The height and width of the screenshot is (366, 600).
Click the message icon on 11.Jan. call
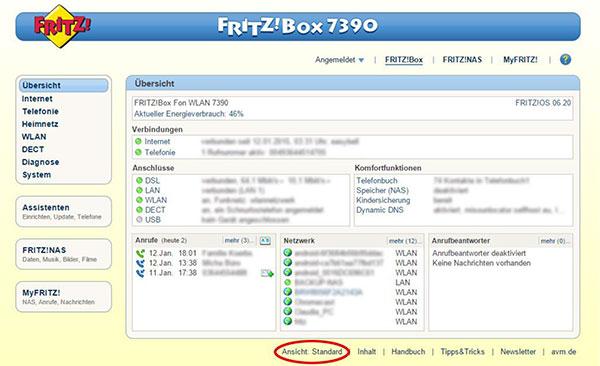point(267,273)
